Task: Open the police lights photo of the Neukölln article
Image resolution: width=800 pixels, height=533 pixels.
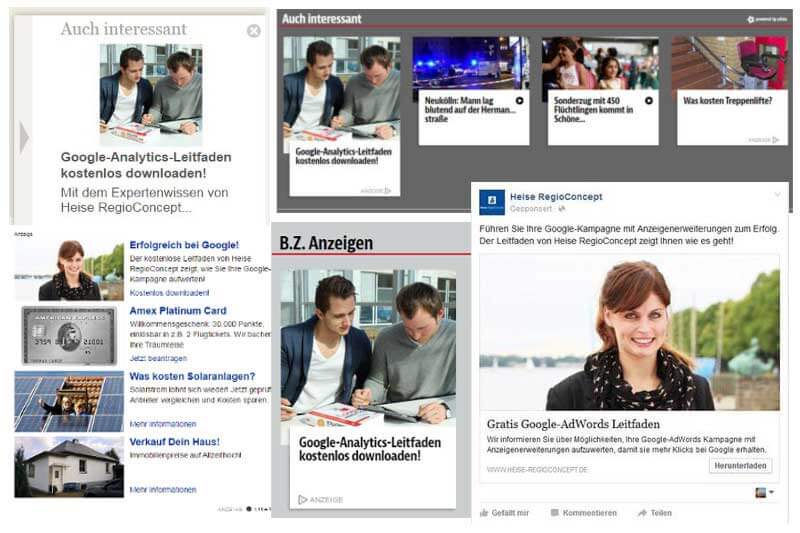Action: (x=470, y=63)
